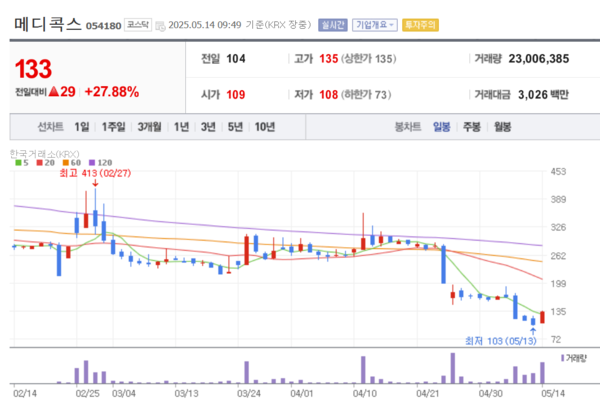Click the 02/14 date axis label
The height and width of the screenshot is (419, 600).
point(25,393)
